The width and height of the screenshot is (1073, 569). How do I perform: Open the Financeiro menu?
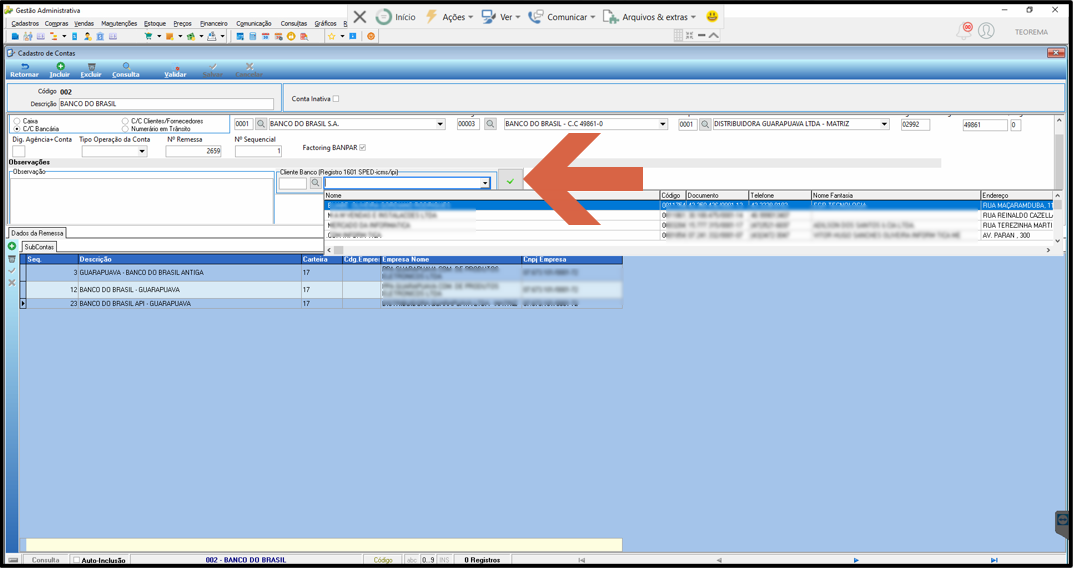tap(214, 23)
